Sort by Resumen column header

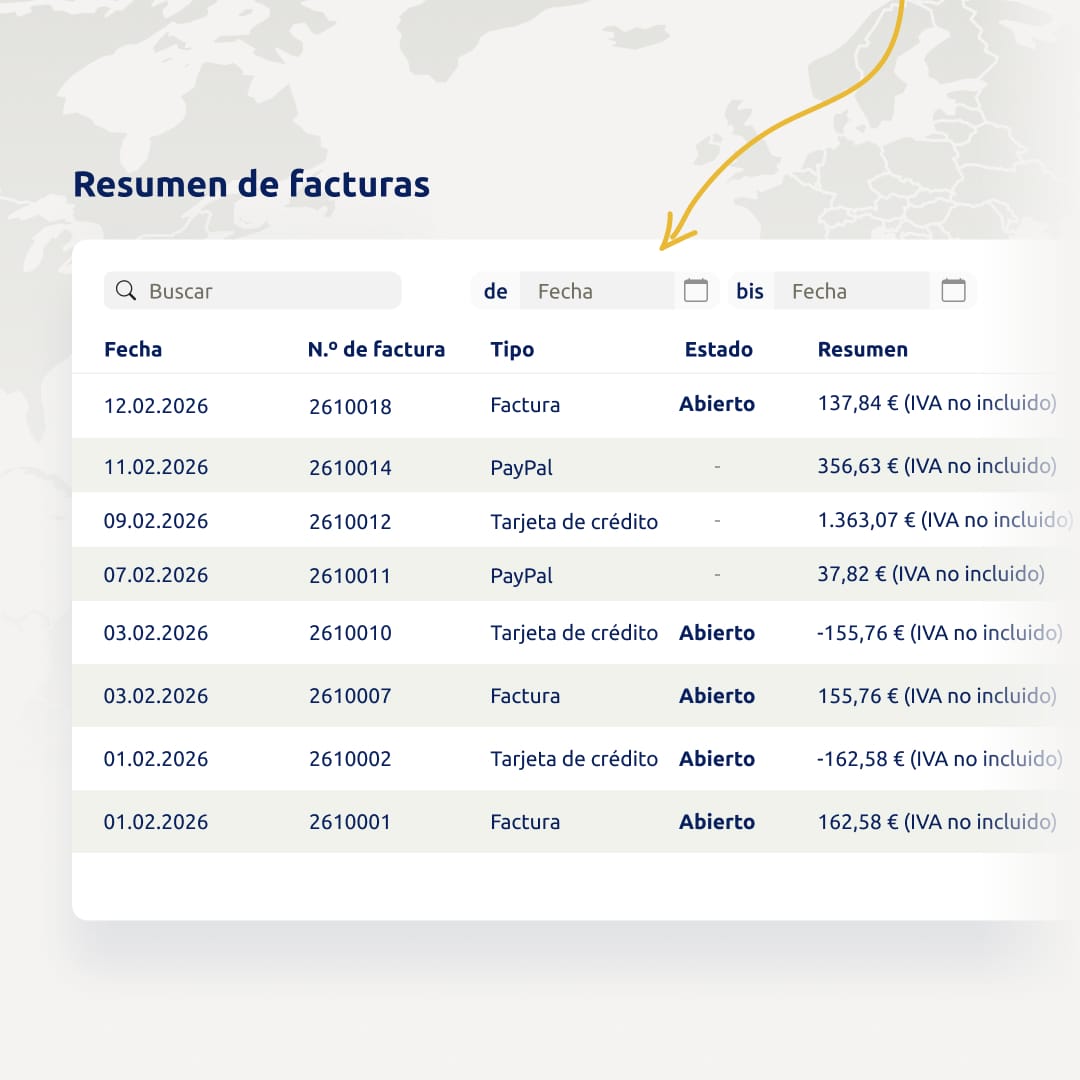click(x=862, y=349)
